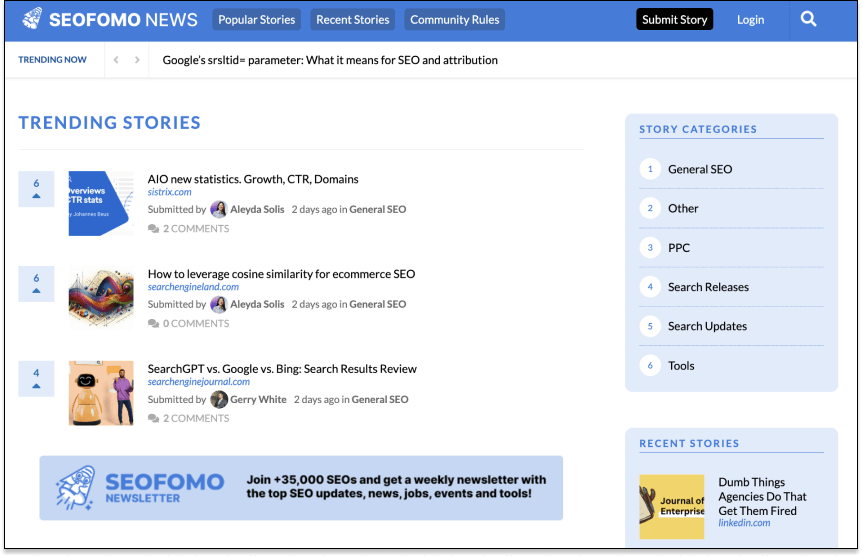Viewport: 862px width, 557px height.
Task: Open the search magnifier icon
Action: [808, 19]
